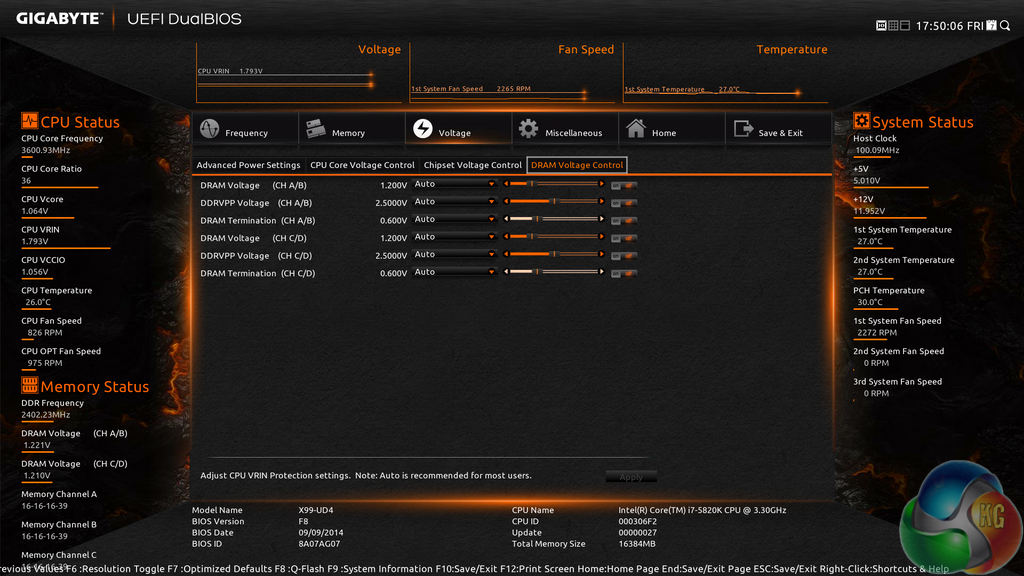Click 2.5000V value of DDRVPP Voltage (CH C/D)
The image size is (1024, 576).
(391, 256)
